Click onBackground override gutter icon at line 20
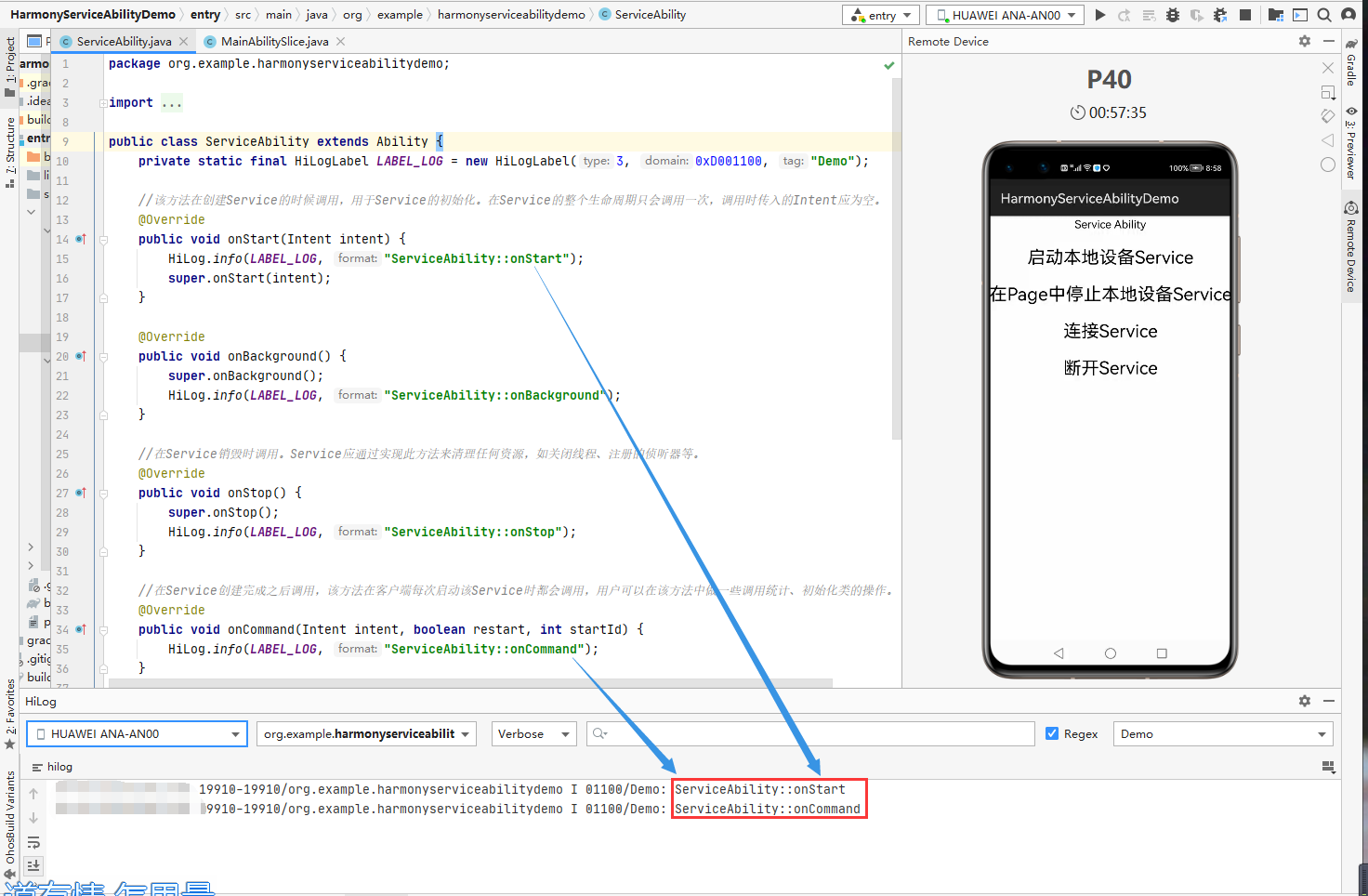This screenshot has height=896, width=1368. point(81,356)
